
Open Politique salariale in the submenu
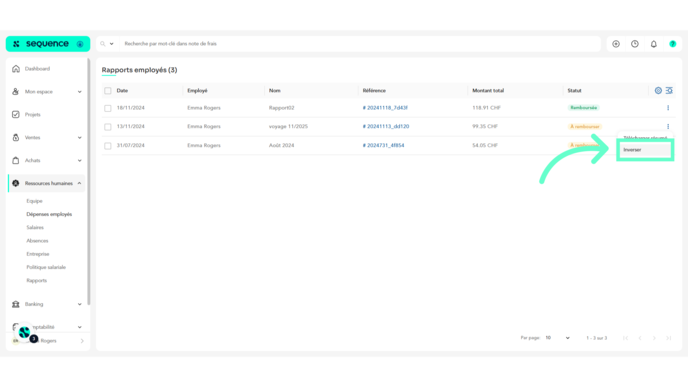tap(46, 267)
